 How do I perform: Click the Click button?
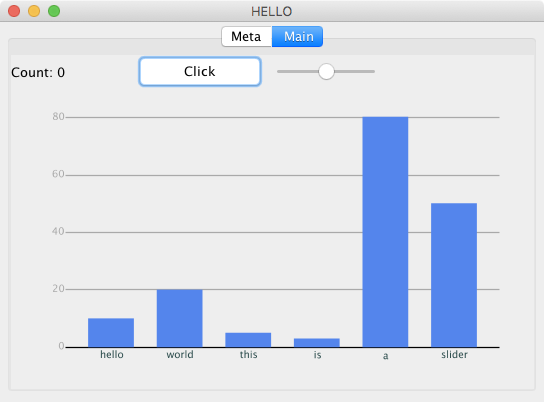point(200,71)
